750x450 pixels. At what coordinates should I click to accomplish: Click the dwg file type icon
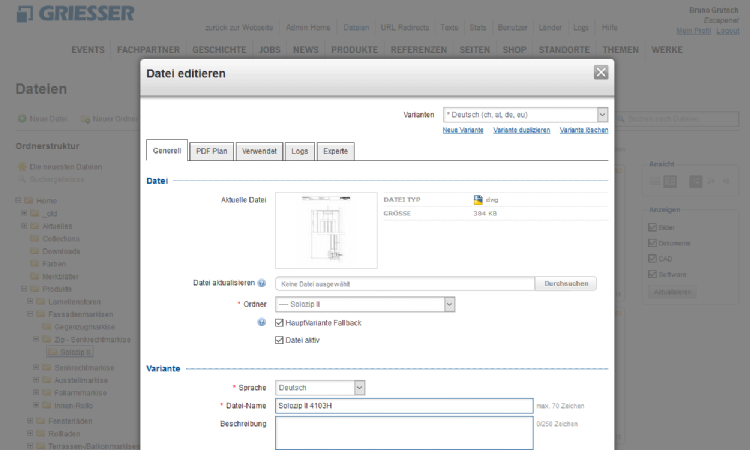point(478,199)
